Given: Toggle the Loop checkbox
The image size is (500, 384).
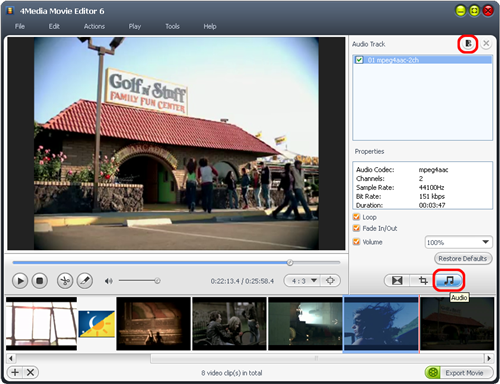Looking at the screenshot, I should 356,217.
